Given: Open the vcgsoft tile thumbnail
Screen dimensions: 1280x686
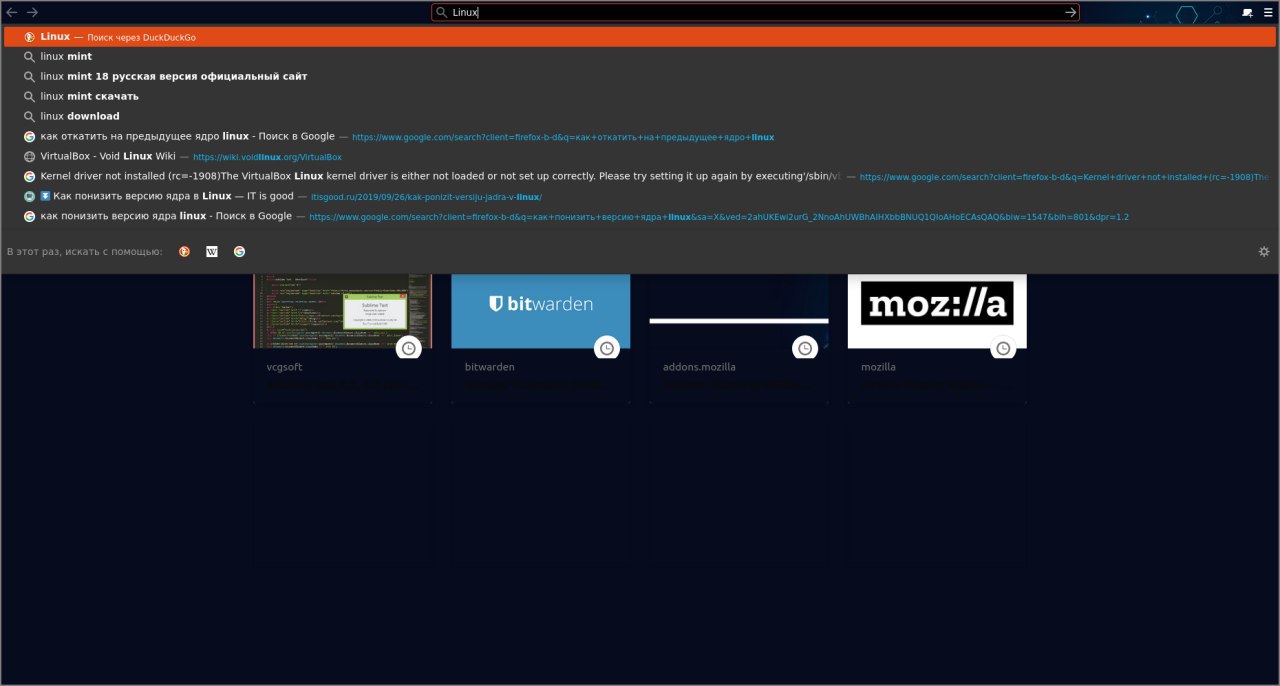Looking at the screenshot, I should 343,311.
